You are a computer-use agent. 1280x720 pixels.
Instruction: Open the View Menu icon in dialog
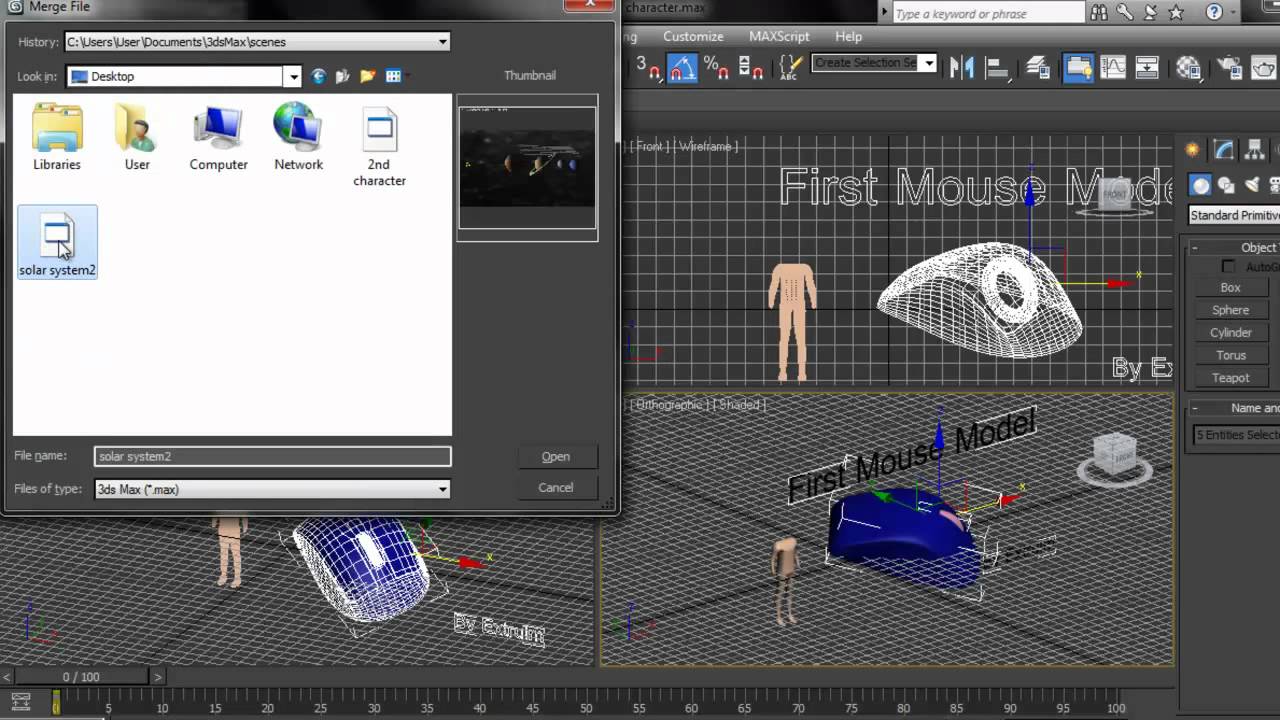pyautogui.click(x=393, y=76)
